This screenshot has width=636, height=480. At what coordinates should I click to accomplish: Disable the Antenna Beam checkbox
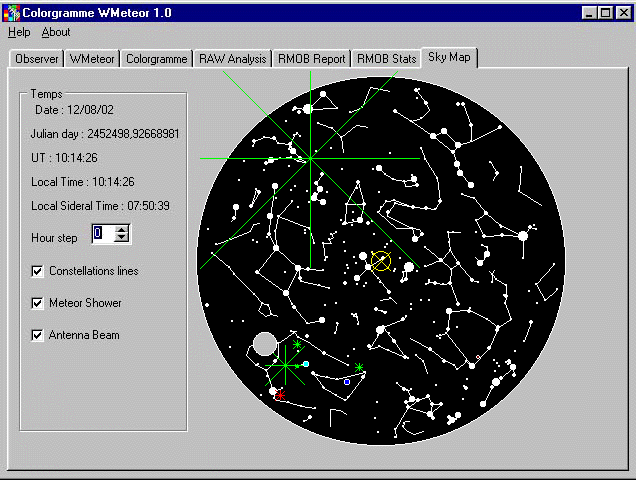click(37, 335)
